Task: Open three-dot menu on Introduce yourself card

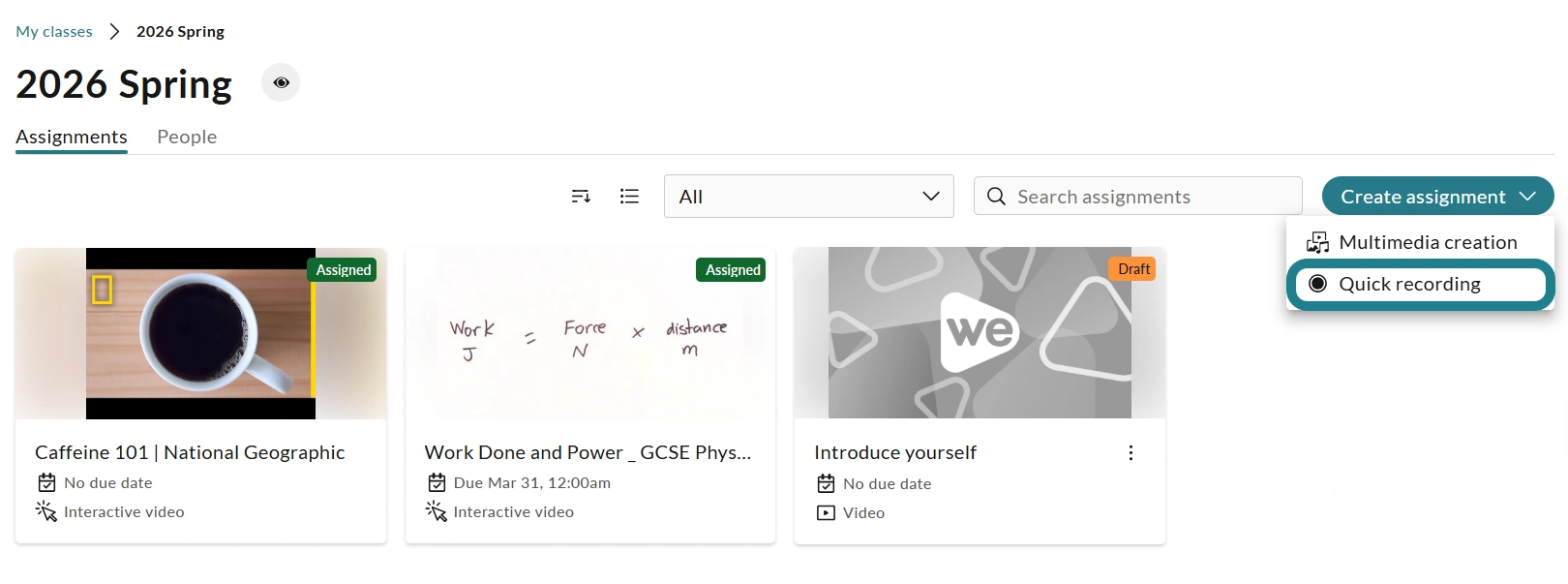Action: pyautogui.click(x=1131, y=453)
